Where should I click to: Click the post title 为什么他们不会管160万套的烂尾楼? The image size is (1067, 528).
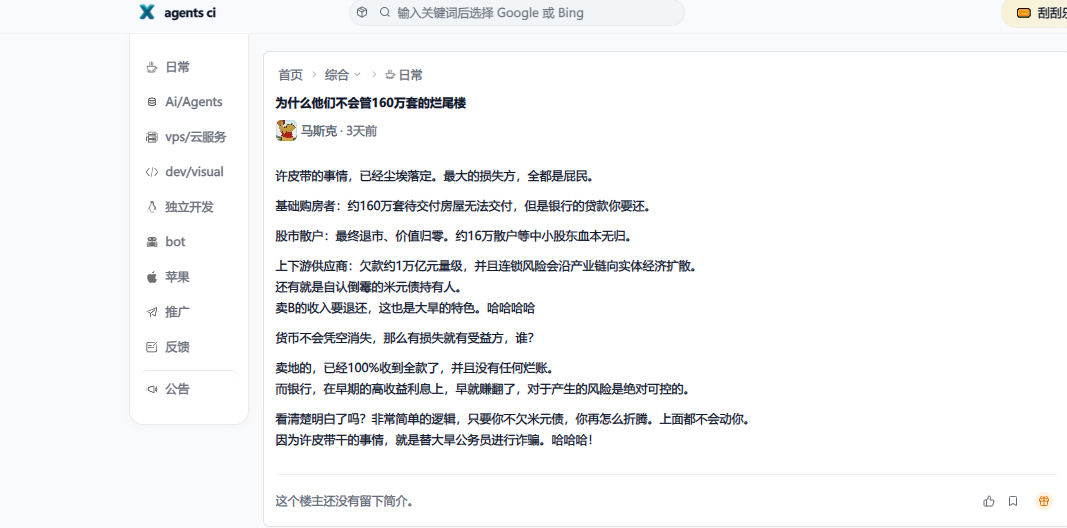point(371,103)
